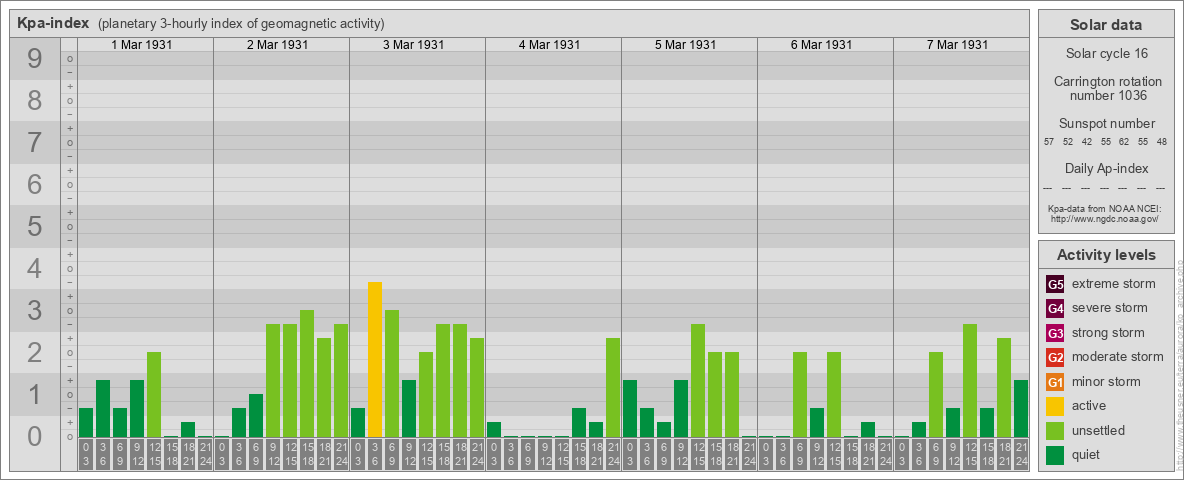The width and height of the screenshot is (1184, 480).
Task: Click the G3 strong storm badge
Action: click(1055, 333)
